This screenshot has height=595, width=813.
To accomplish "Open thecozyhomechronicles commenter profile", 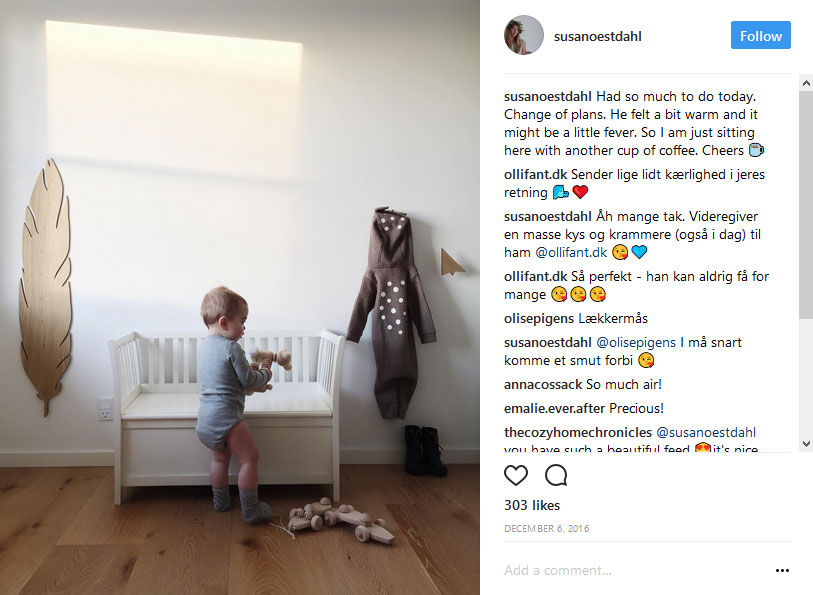I will coord(578,432).
